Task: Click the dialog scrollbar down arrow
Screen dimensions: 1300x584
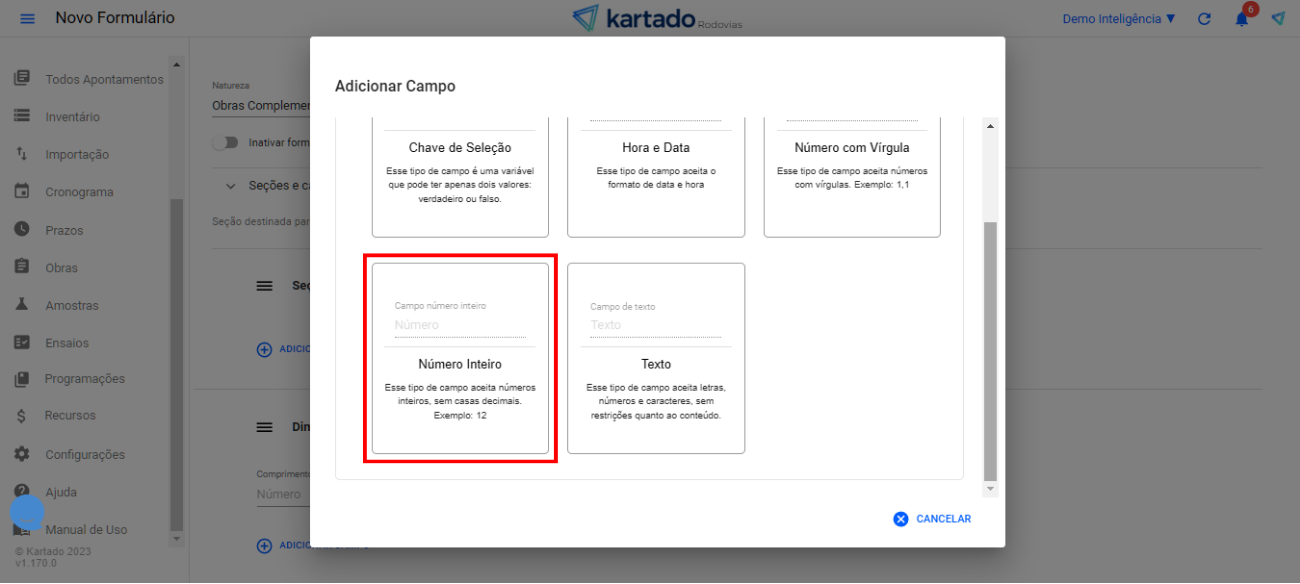Action: (x=990, y=489)
